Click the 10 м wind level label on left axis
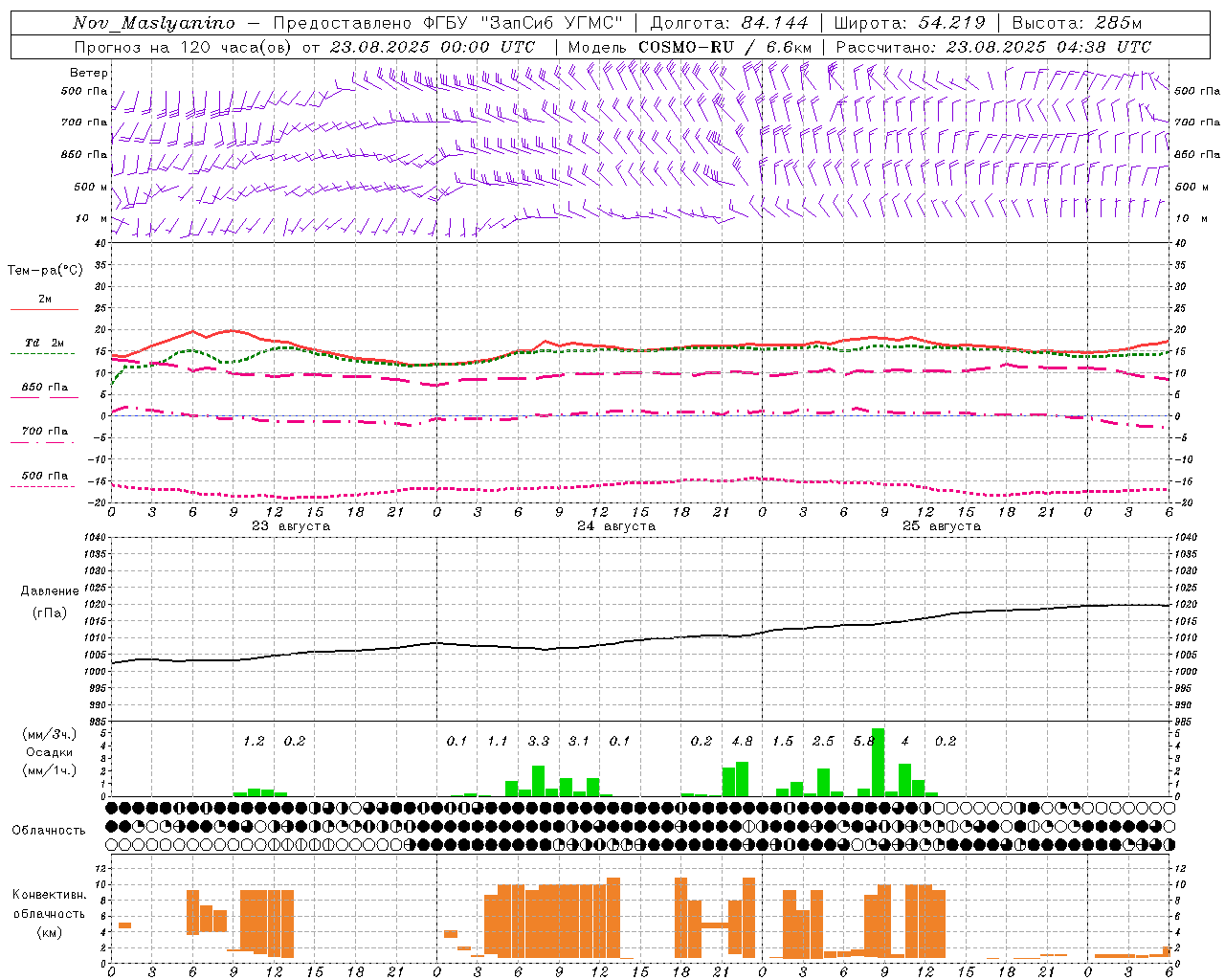This screenshot has width=1225, height=980. tap(92, 218)
